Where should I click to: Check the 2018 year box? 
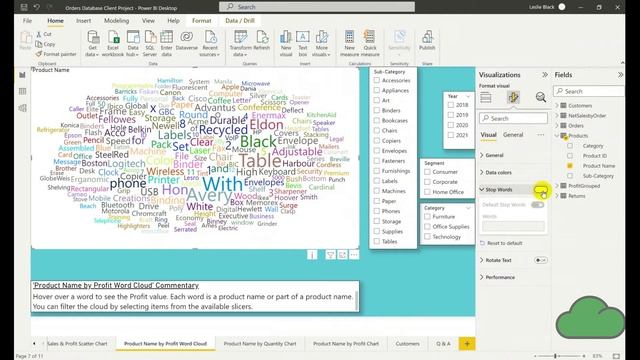pyautogui.click(x=451, y=105)
